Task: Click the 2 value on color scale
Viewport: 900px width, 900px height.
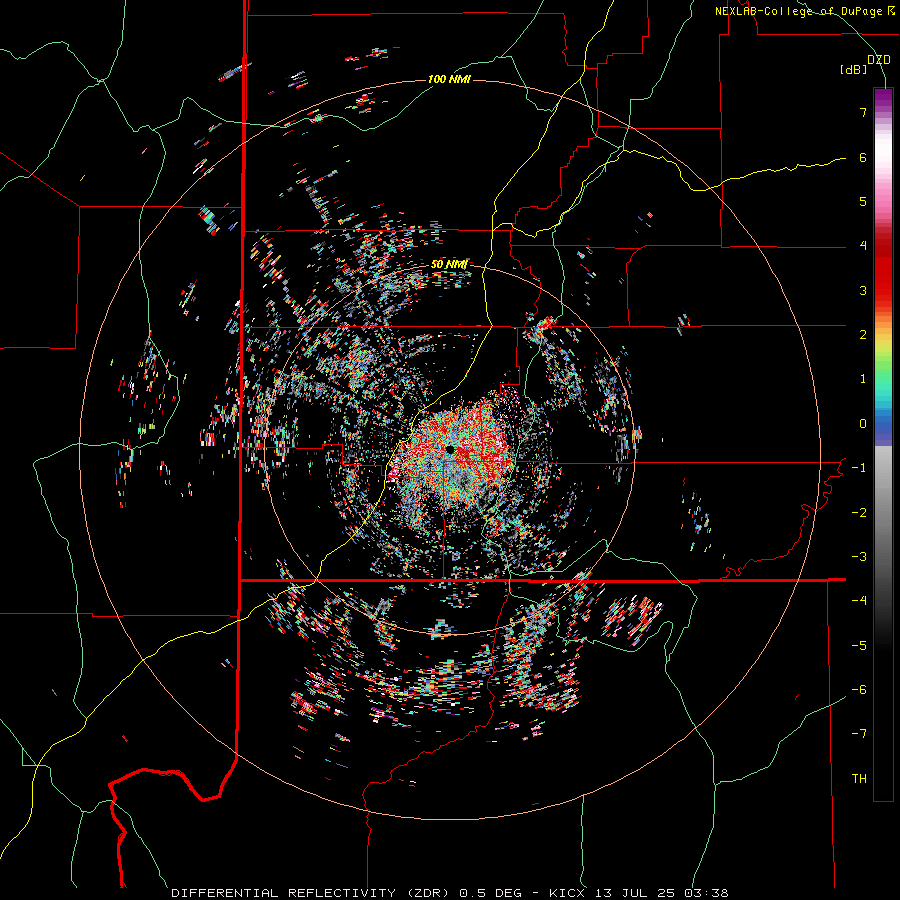Action: (863, 335)
